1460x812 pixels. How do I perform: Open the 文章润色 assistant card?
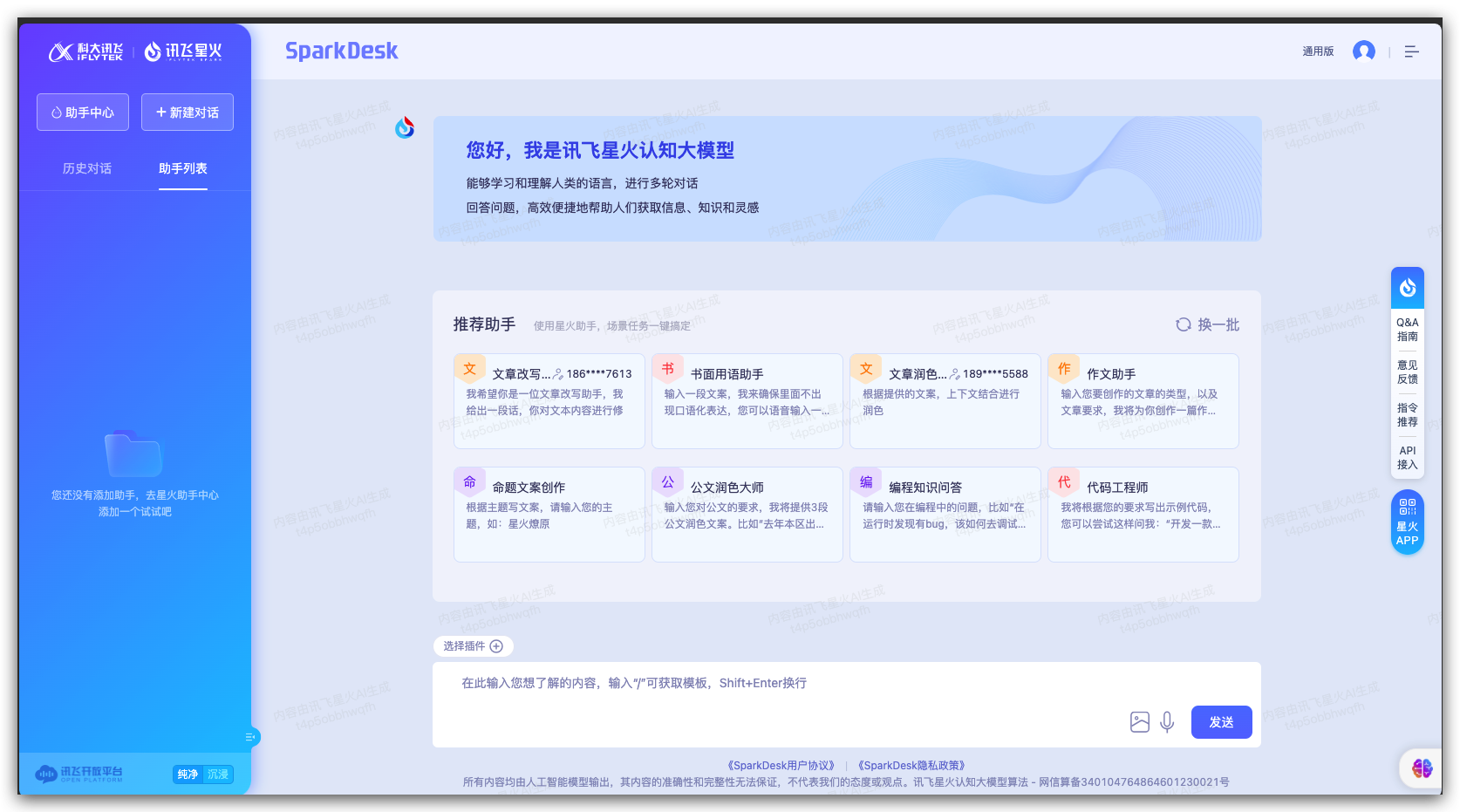pyautogui.click(x=945, y=401)
